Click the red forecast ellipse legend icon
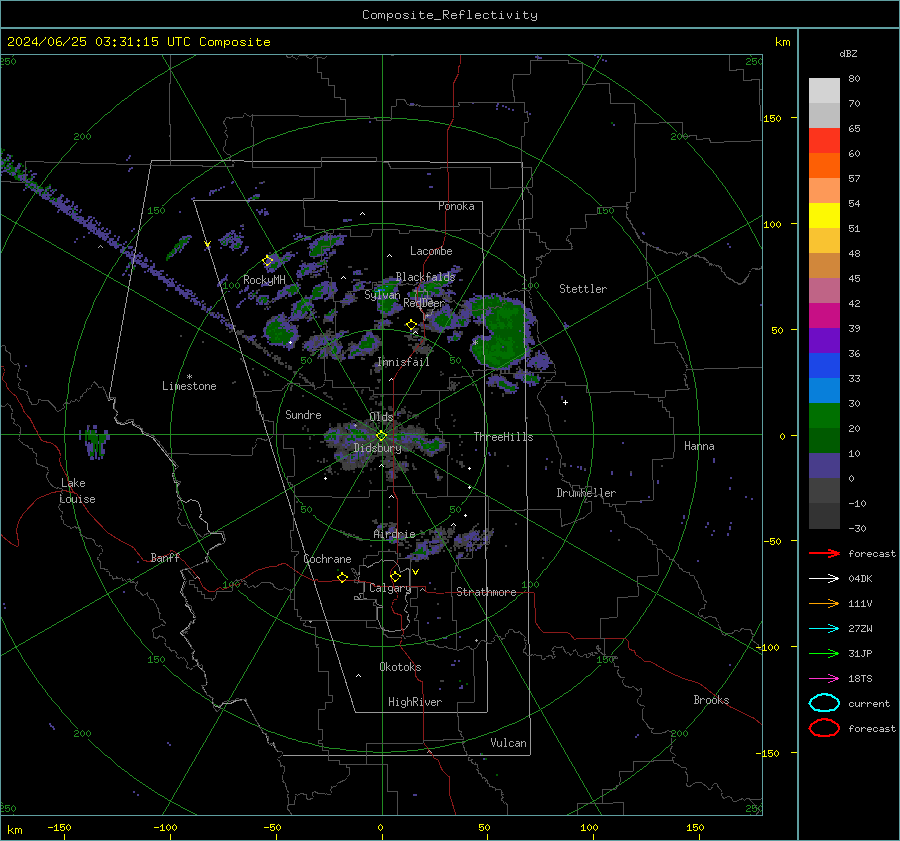 [824, 728]
